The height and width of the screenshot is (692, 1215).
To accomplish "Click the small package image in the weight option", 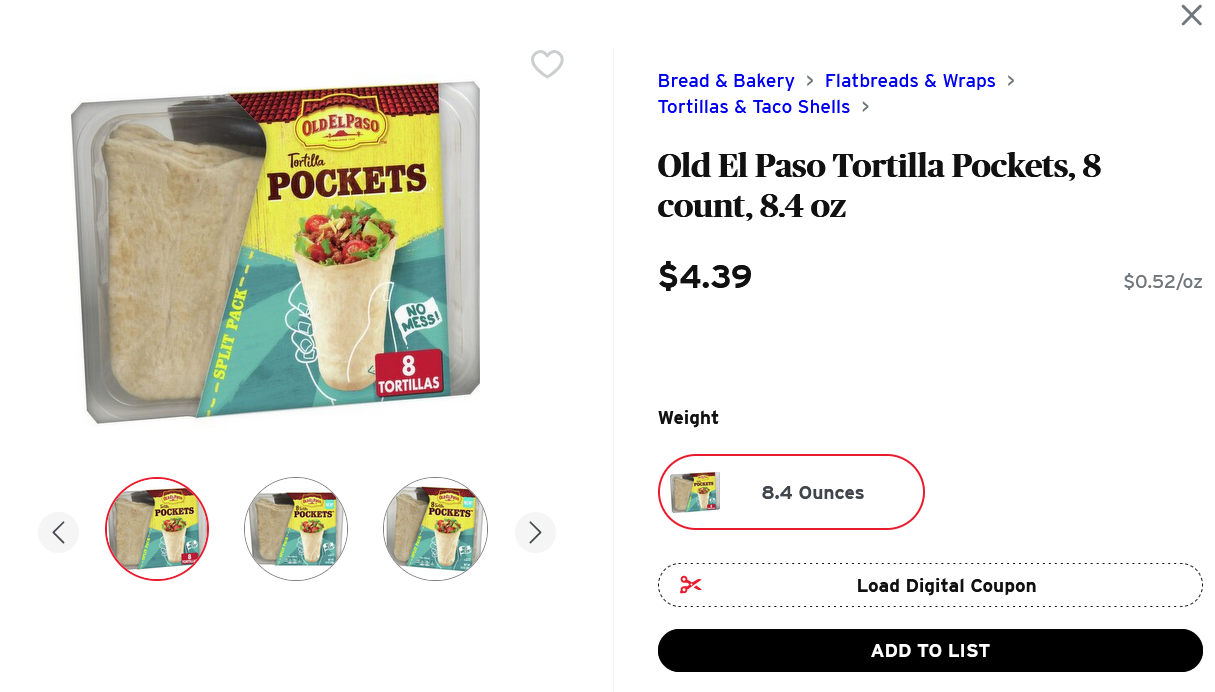I will point(695,492).
